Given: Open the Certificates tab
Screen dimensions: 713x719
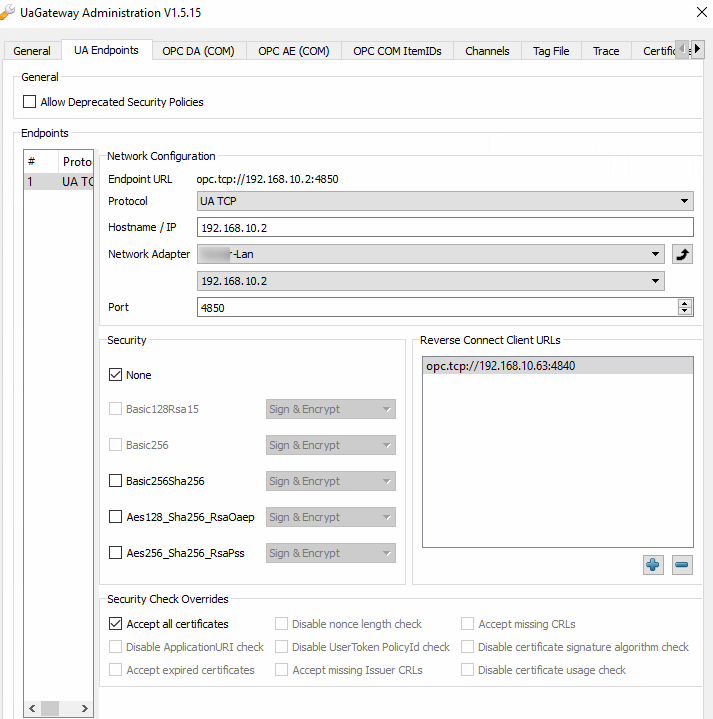Looking at the screenshot, I should 655,50.
